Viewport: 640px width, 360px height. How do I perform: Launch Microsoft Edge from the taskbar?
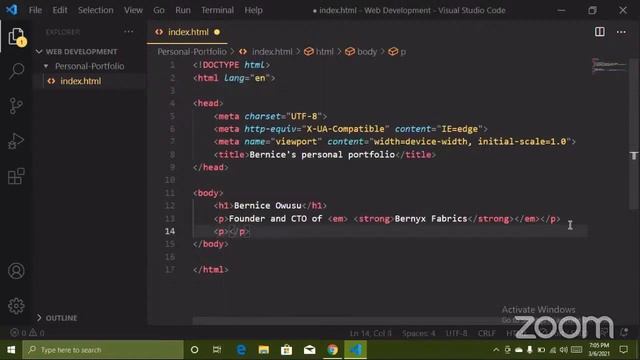(241, 350)
